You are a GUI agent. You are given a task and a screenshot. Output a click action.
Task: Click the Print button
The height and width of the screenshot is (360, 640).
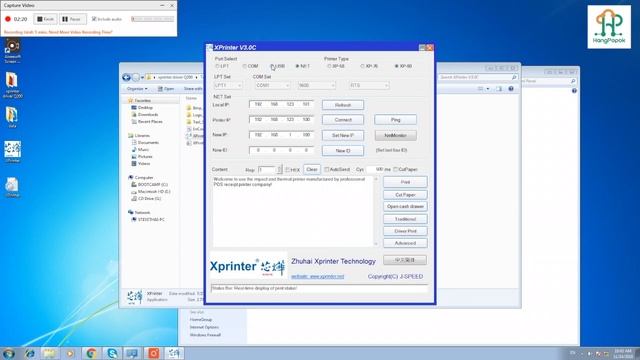click(405, 182)
